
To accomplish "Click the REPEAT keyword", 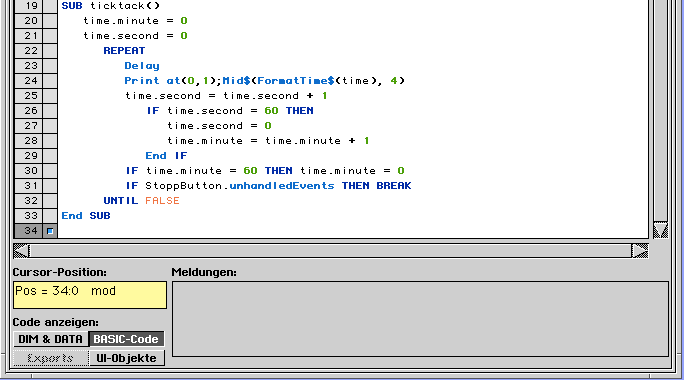I will 124,51.
